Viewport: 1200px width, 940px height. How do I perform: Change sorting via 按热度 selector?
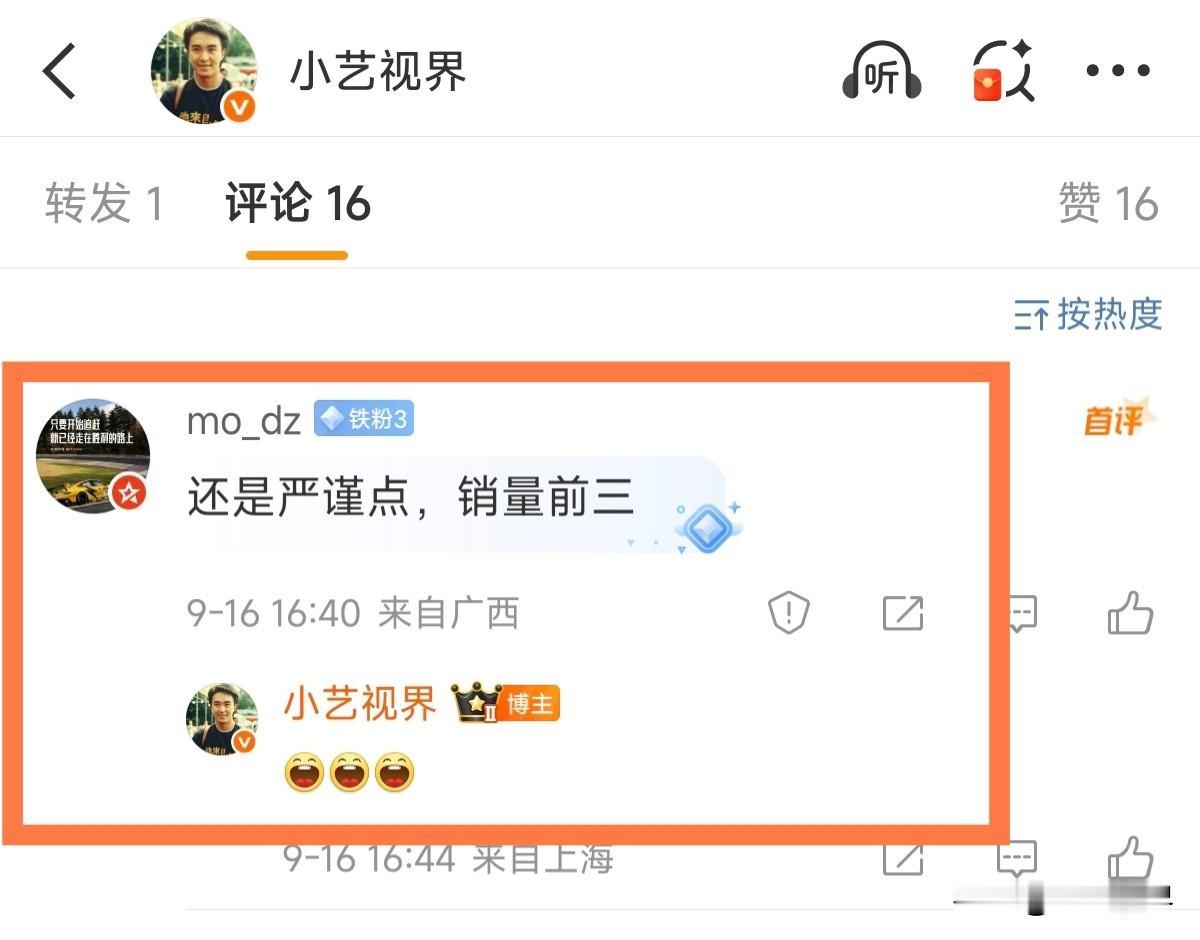click(x=1088, y=314)
